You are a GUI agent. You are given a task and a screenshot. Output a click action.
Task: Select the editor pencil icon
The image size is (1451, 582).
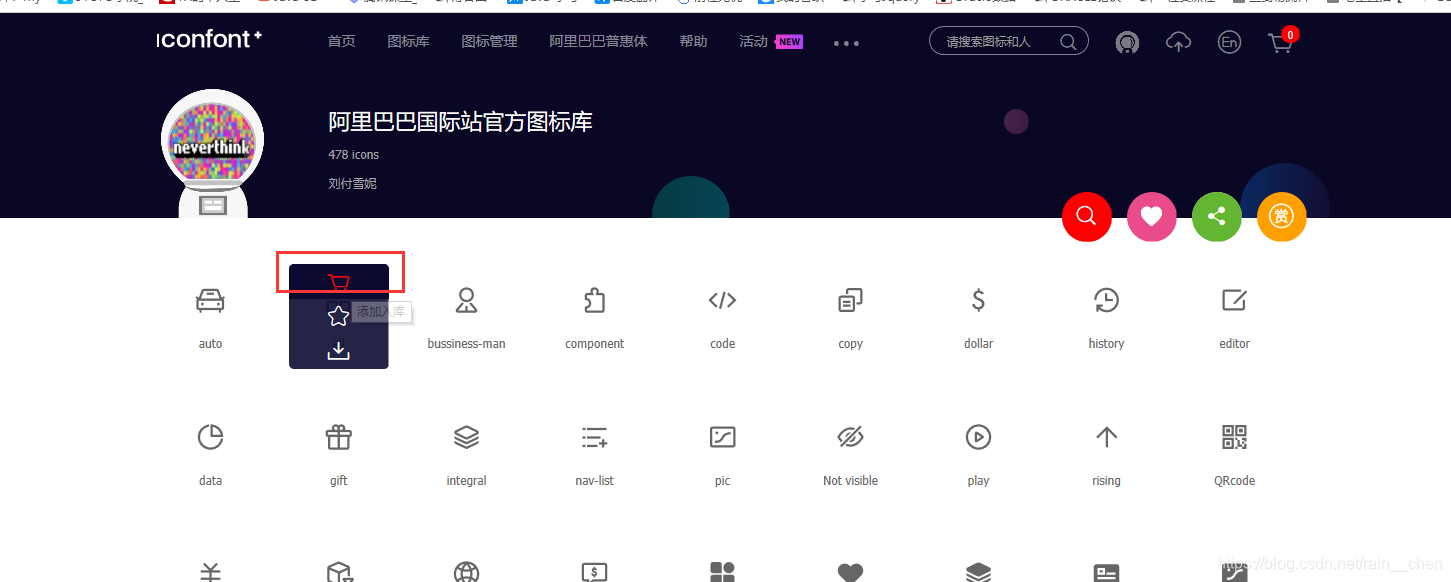tap(1234, 300)
